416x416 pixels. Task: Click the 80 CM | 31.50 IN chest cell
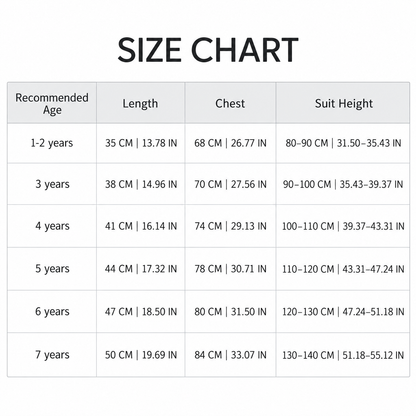(230, 312)
